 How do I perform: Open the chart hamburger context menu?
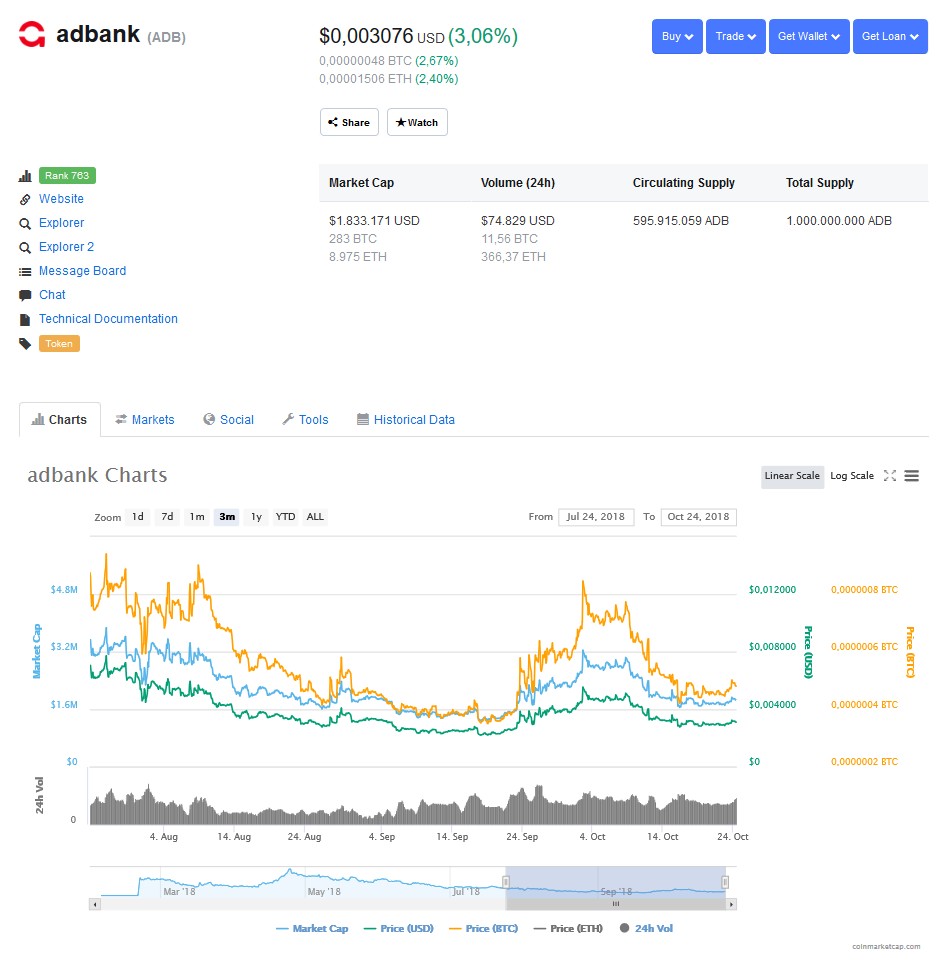(x=911, y=476)
